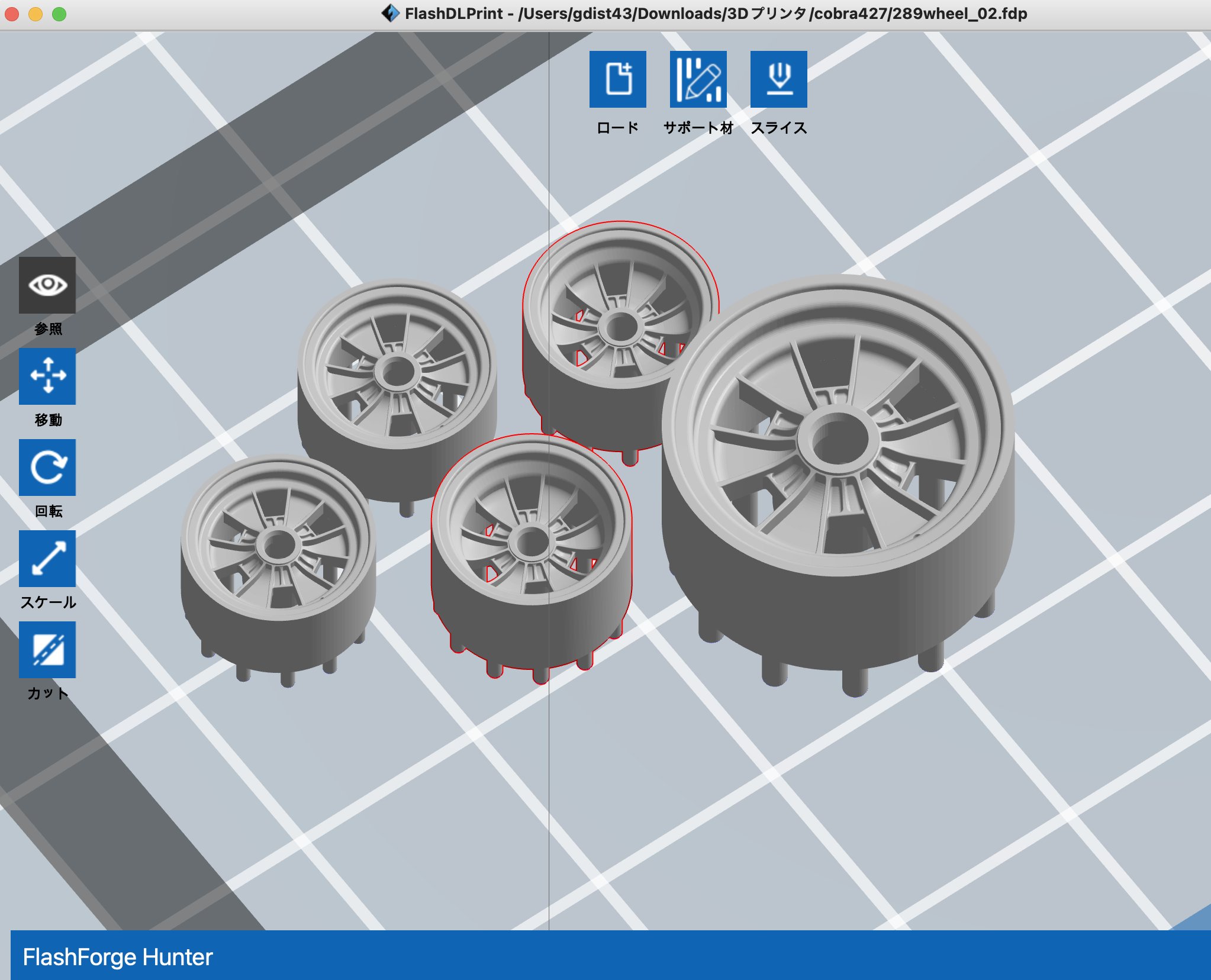Select the View (参照) eye tool
Screen dimensions: 1211x980
click(x=47, y=285)
